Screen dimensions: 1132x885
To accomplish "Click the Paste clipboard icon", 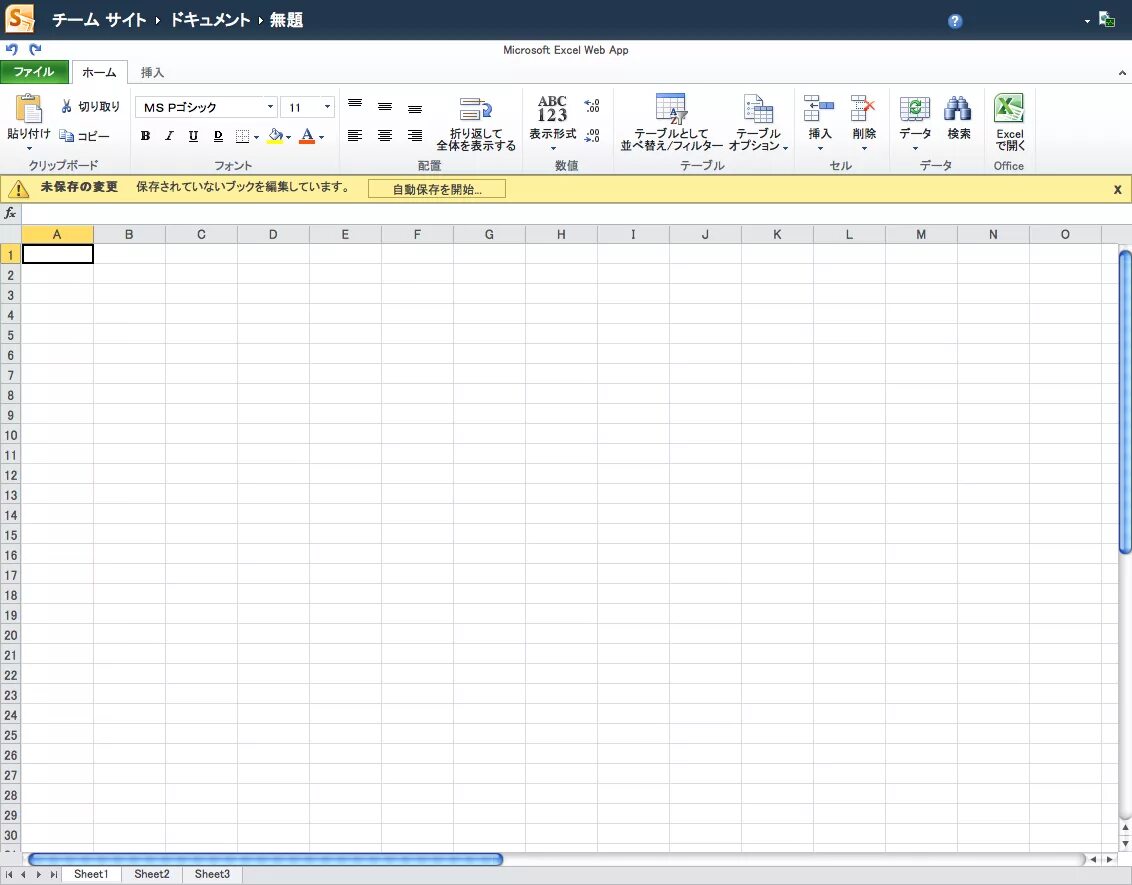I will point(29,109).
